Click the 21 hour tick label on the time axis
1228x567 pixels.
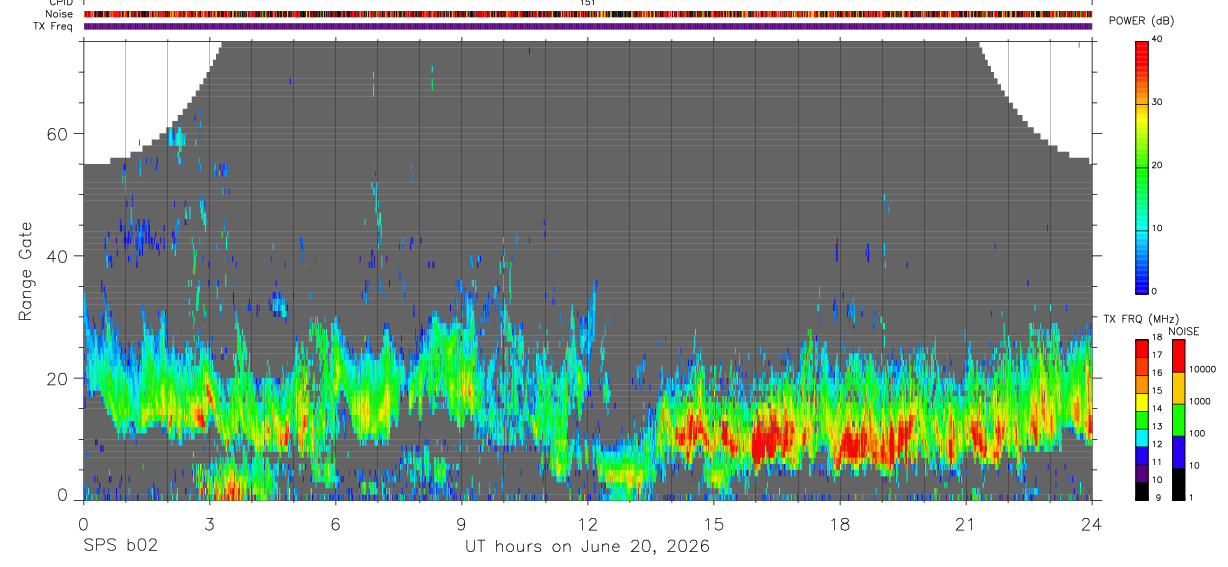[x=965, y=524]
